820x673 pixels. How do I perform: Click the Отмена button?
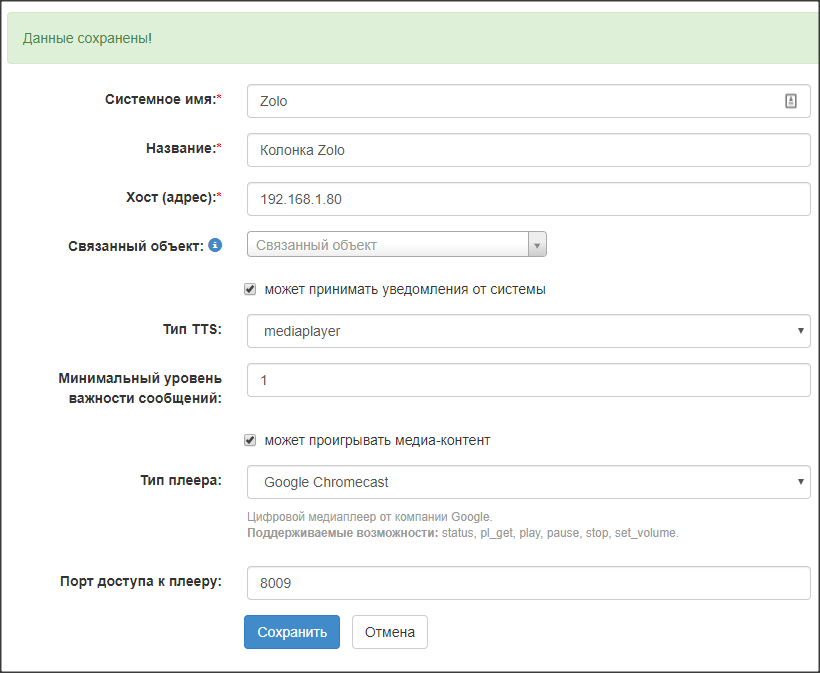coord(390,632)
